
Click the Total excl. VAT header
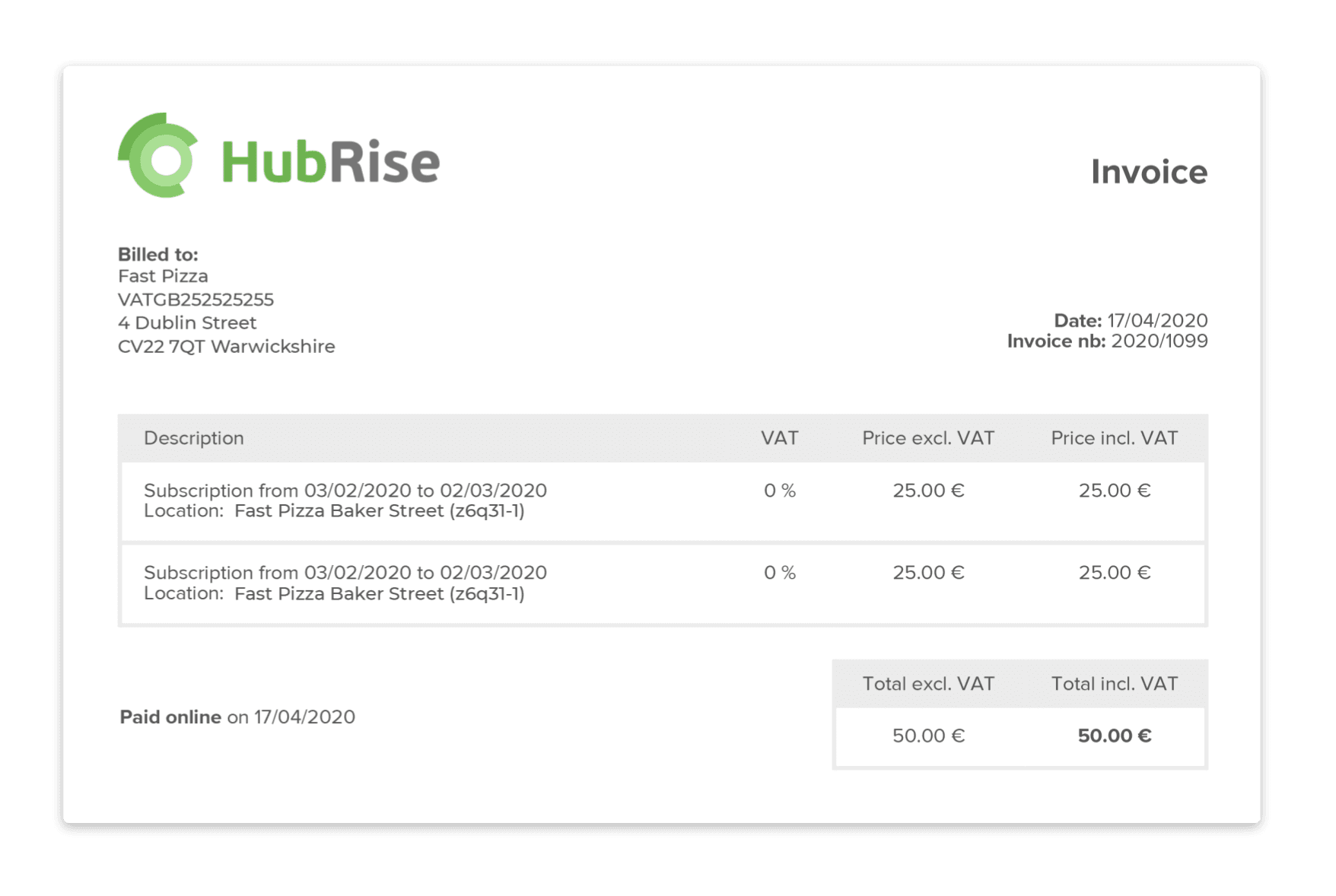click(x=927, y=683)
